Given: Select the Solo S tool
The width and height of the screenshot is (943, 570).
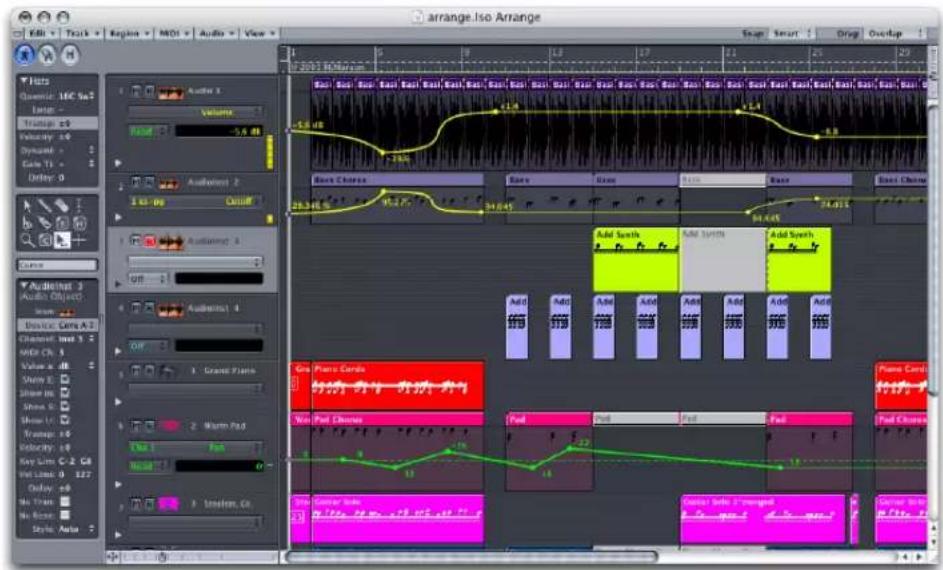Looking at the screenshot, I should point(61,223).
